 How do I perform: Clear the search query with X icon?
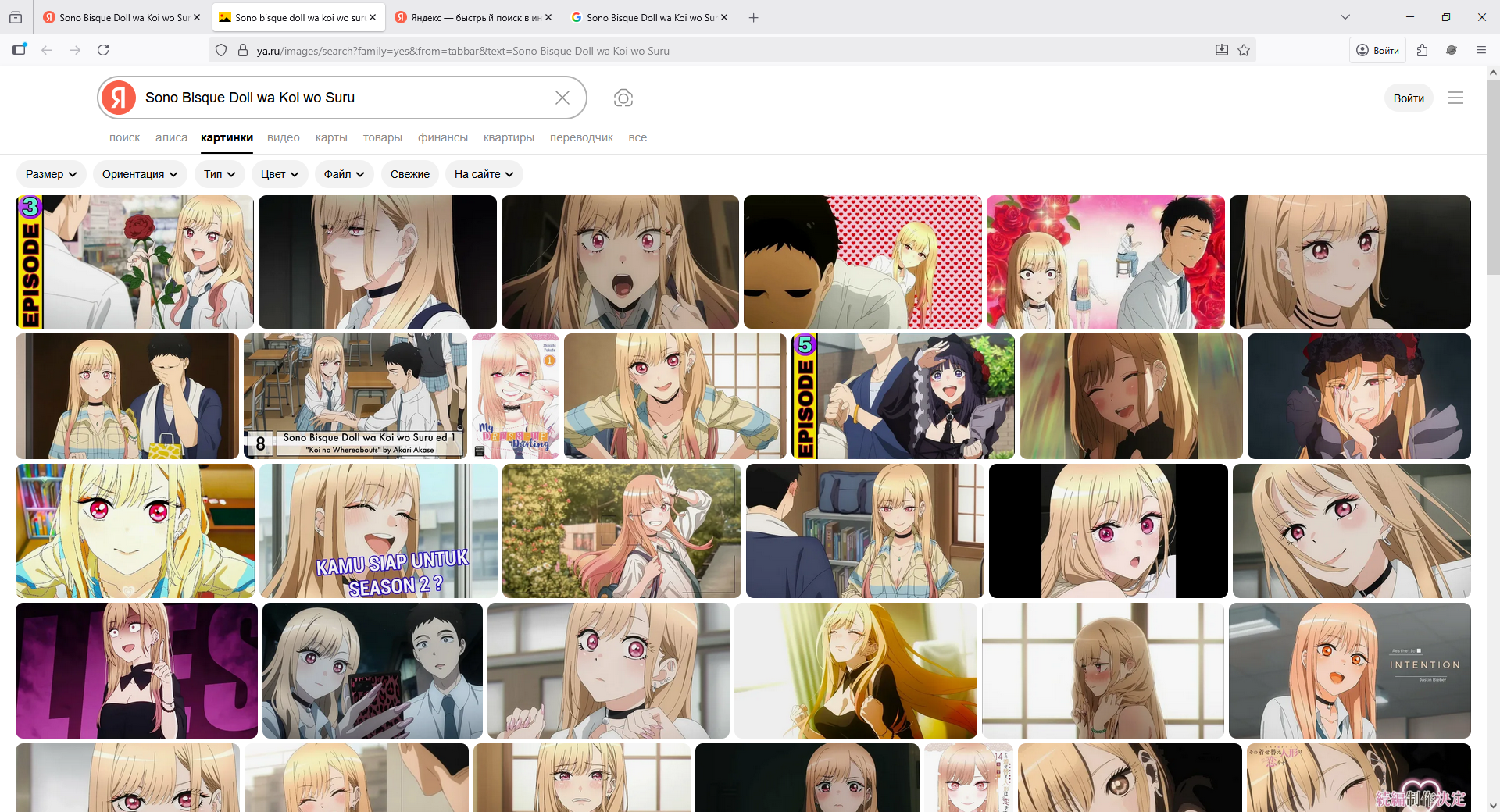click(x=562, y=98)
